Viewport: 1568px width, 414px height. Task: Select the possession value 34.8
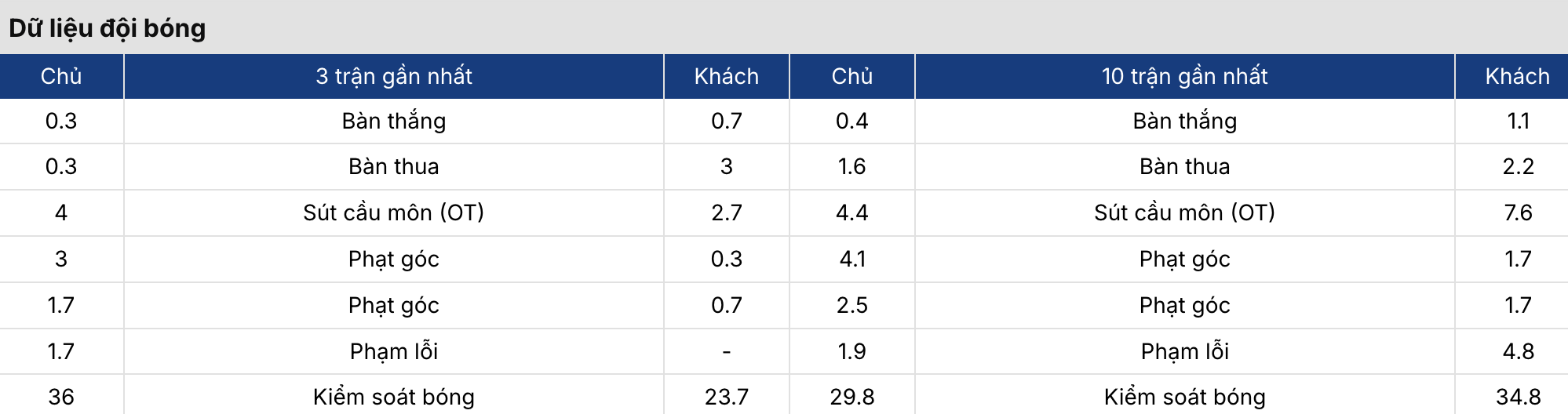point(1518,397)
